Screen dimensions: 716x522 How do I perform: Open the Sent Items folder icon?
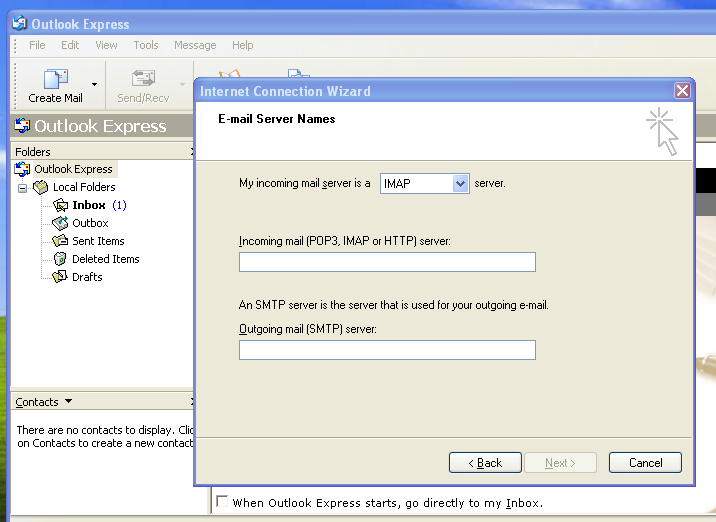point(60,241)
